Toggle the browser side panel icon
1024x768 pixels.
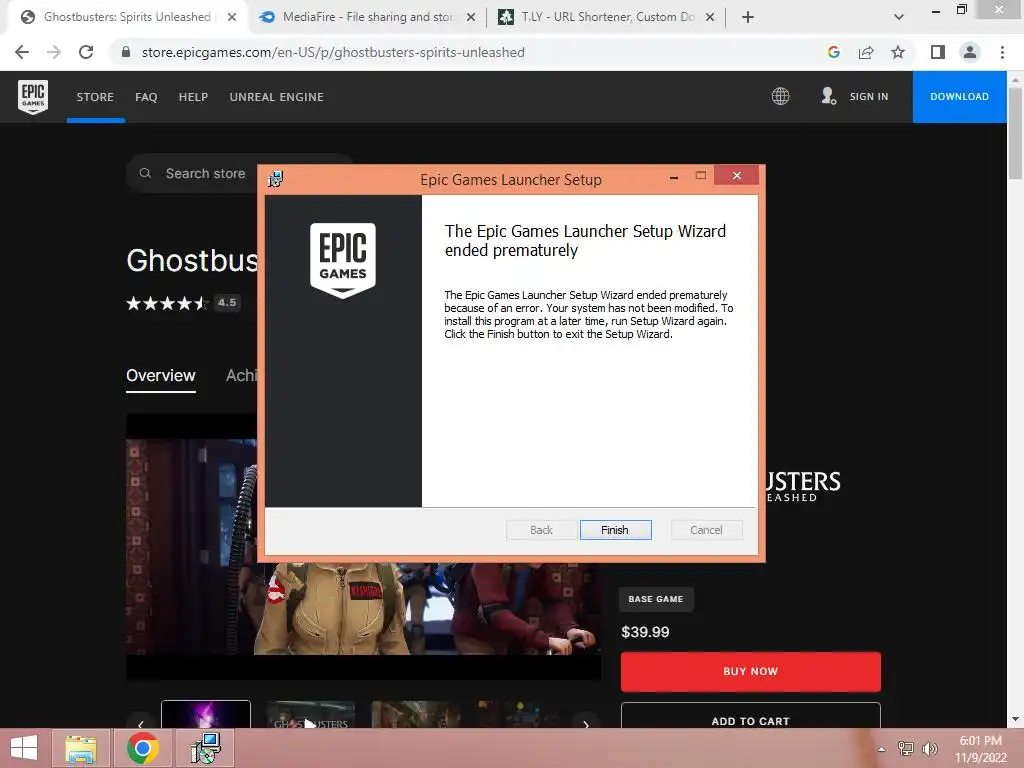click(x=938, y=52)
